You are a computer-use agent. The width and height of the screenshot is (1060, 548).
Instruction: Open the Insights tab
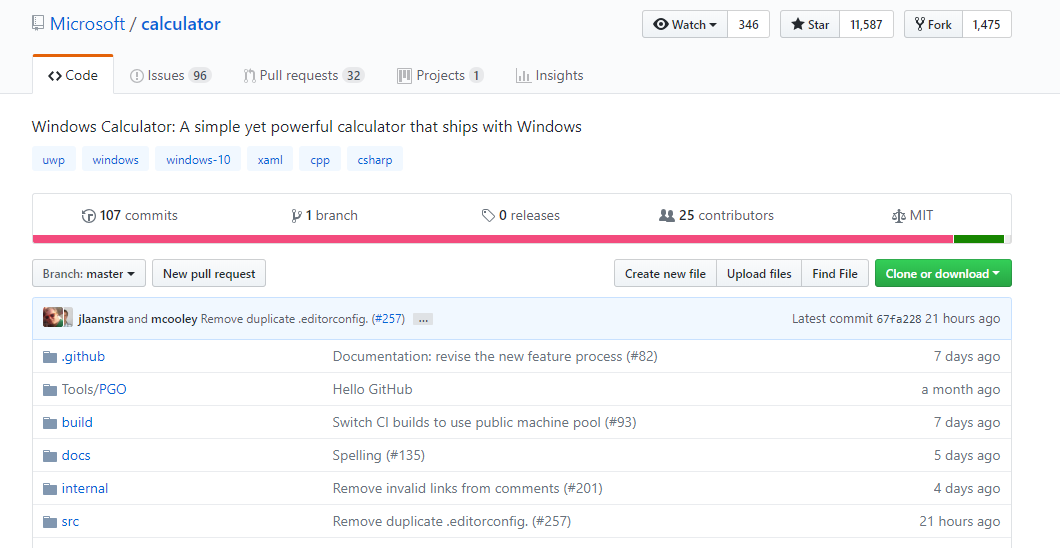550,76
